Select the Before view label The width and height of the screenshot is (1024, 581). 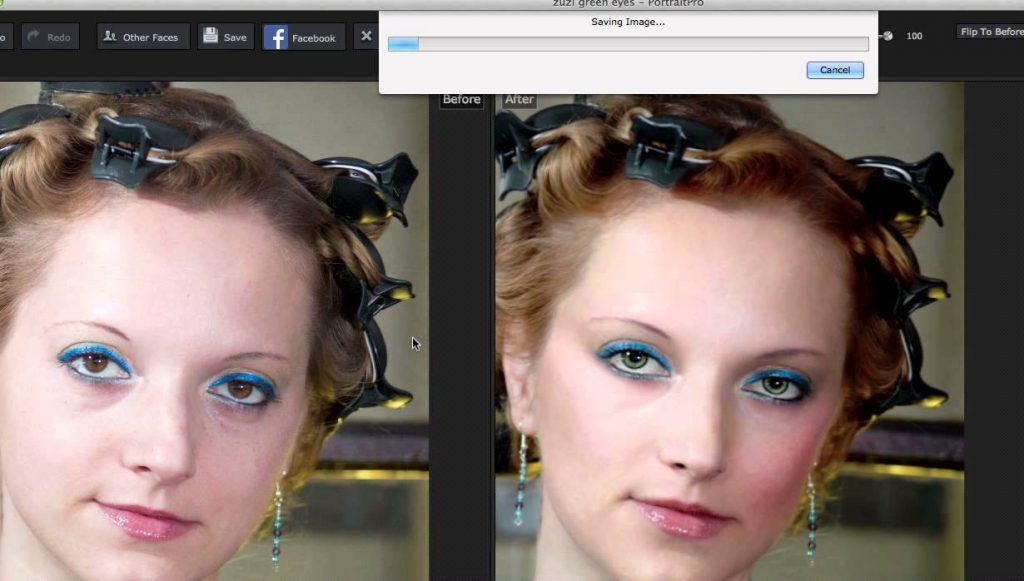tap(461, 99)
